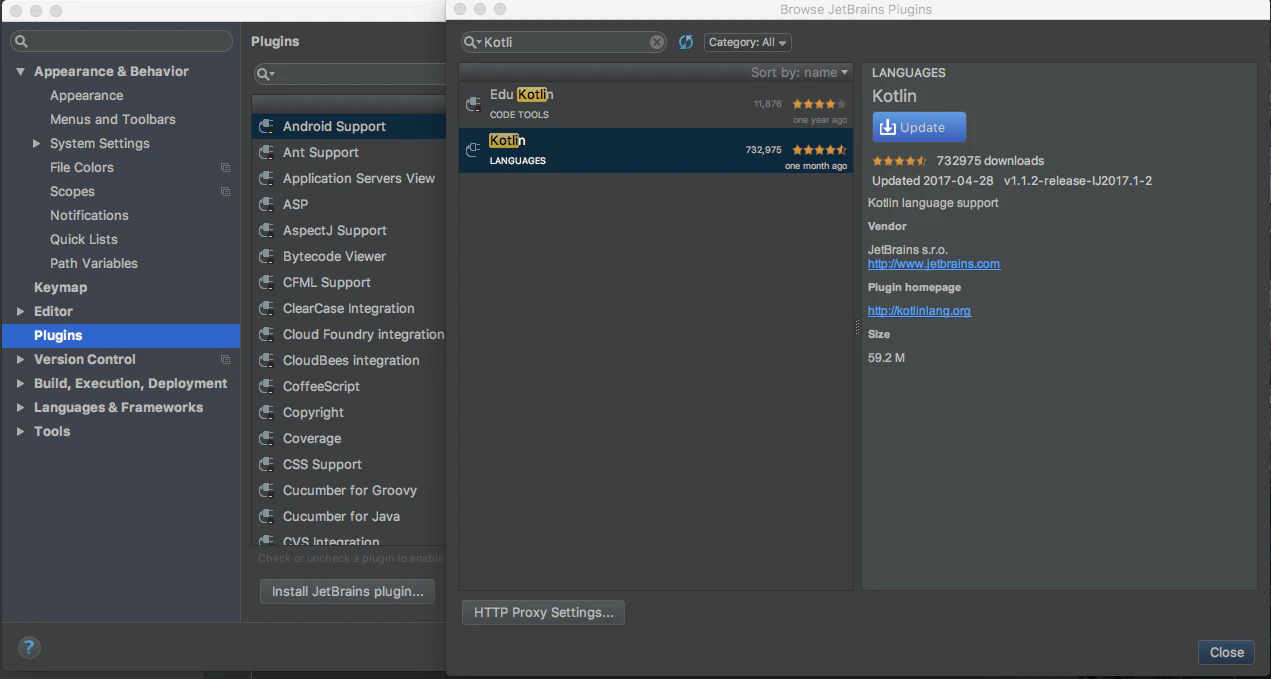The width and height of the screenshot is (1271, 679).
Task: Select Notifications in the settings tree
Action: (x=89, y=215)
